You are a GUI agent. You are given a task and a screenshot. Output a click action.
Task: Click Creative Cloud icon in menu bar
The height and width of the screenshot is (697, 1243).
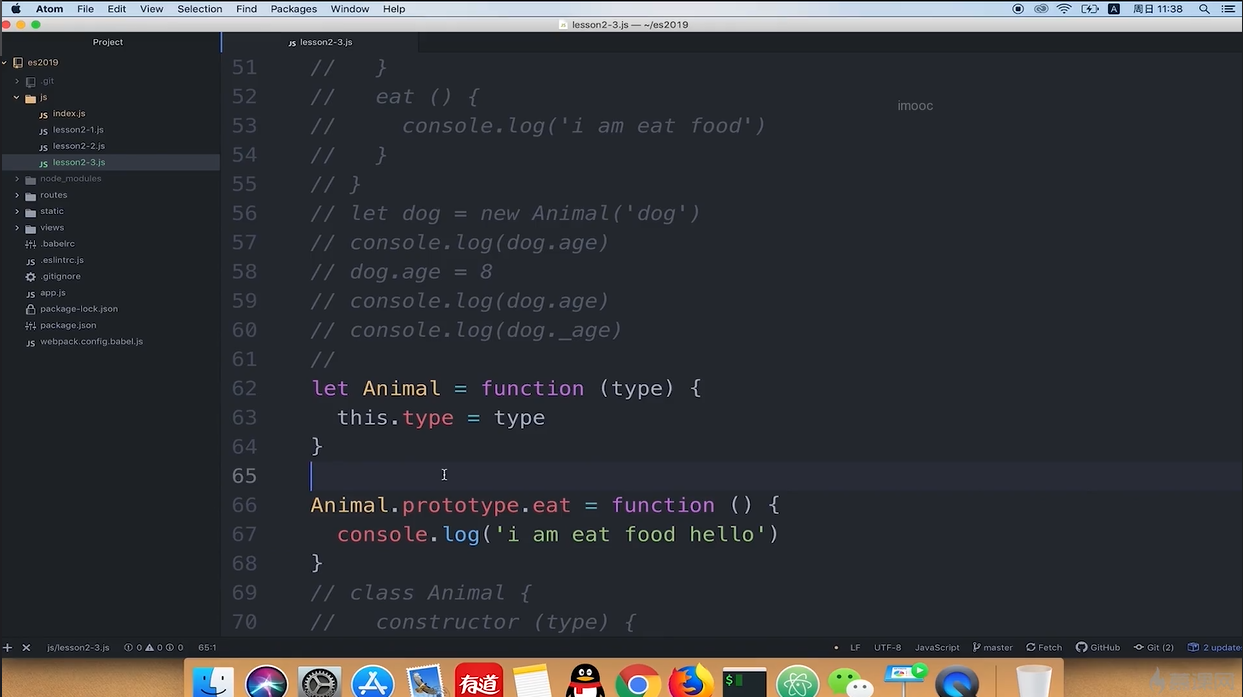coord(1041,9)
